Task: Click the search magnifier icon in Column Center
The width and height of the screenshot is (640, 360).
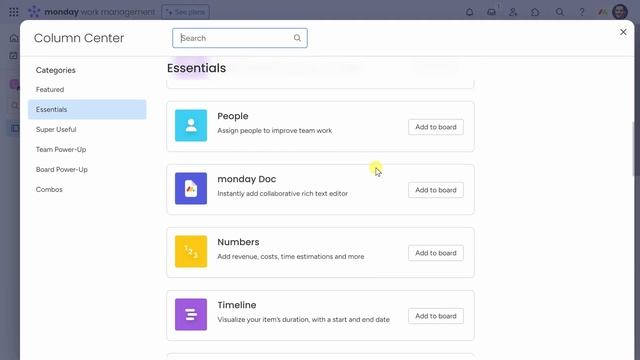Action: click(297, 38)
